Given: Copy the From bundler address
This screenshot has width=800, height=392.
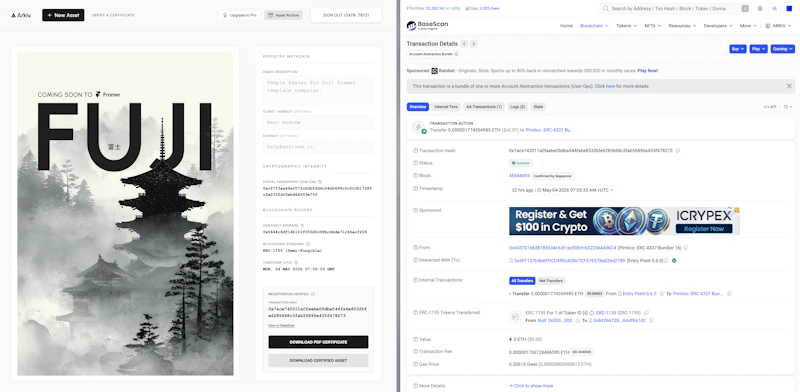Looking at the screenshot, I should point(686,248).
